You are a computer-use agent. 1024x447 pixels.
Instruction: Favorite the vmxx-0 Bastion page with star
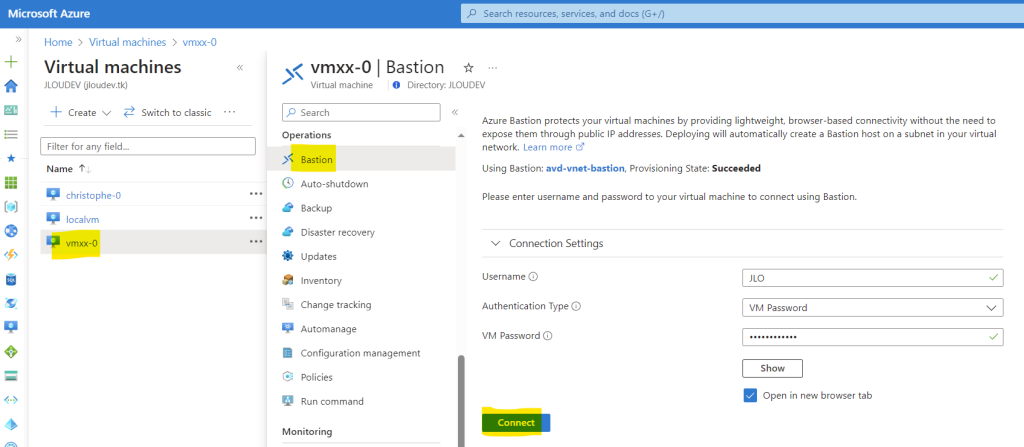tap(468, 67)
